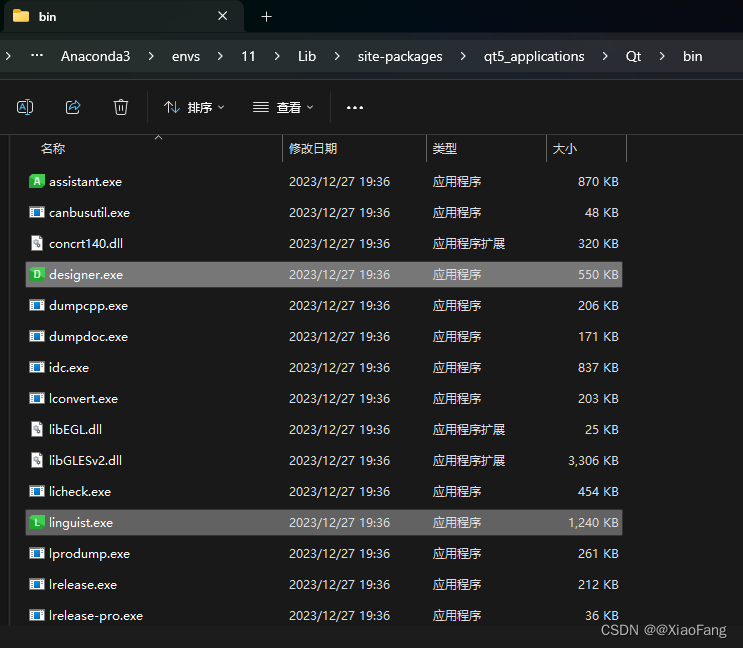The width and height of the screenshot is (743, 648).
Task: Open the 查看 view dropdown
Action: (283, 108)
